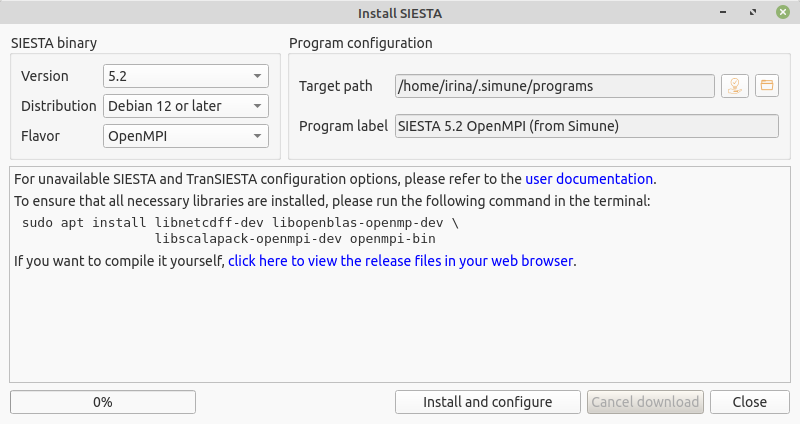Close window with green title bar X
Screen dimensions: 800x424
click(783, 12)
